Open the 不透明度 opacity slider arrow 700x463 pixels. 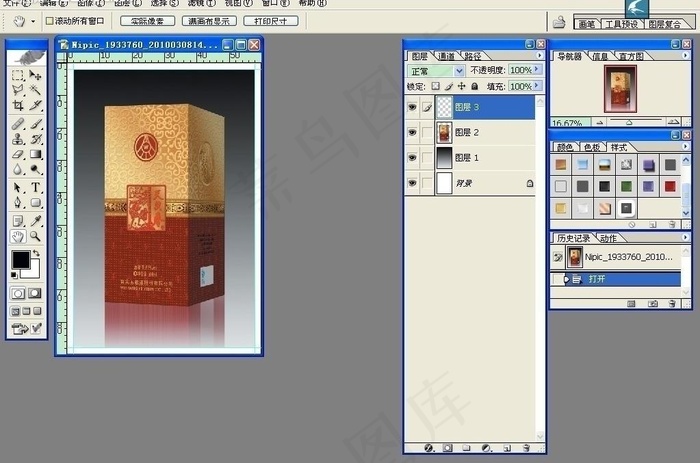[x=537, y=70]
